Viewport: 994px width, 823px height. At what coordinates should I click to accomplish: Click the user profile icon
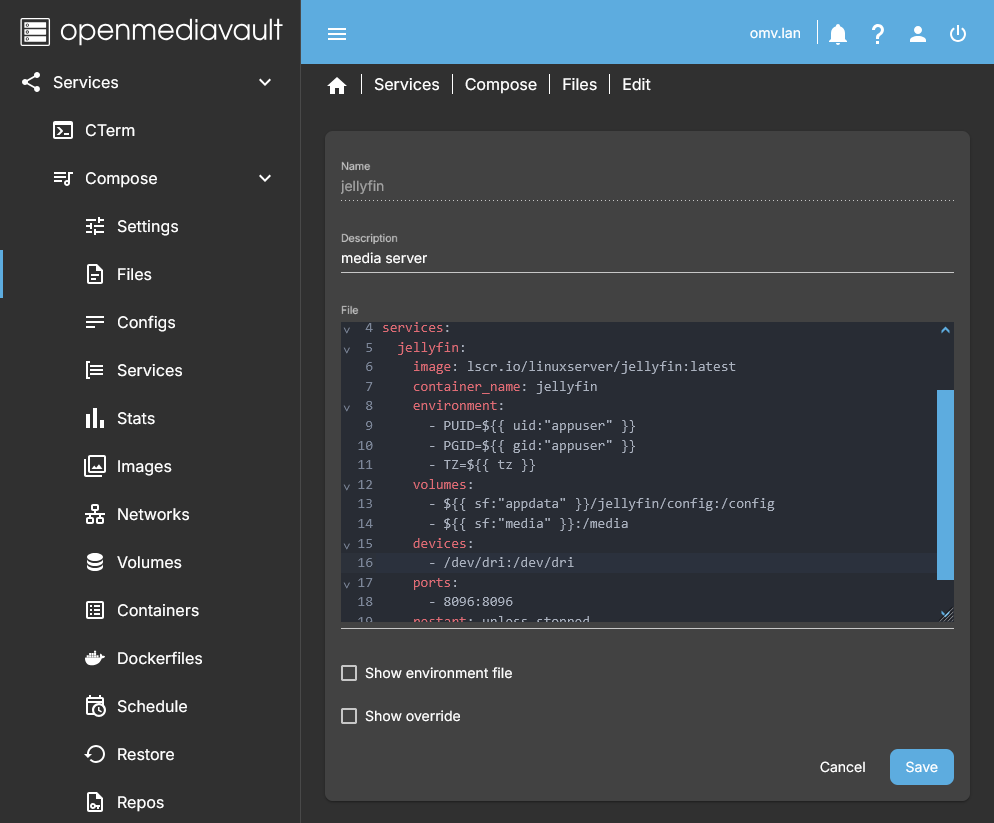point(918,34)
